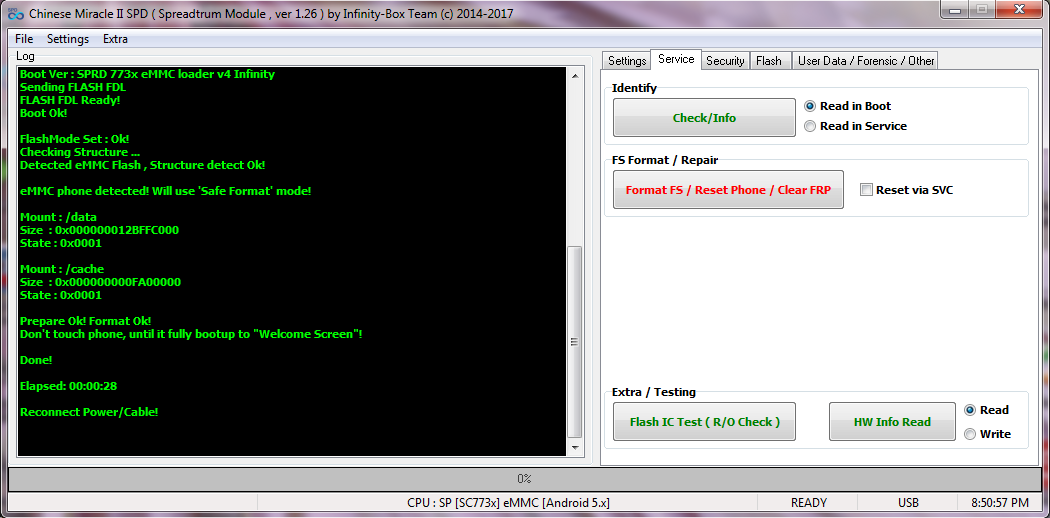This screenshot has height=518, width=1050.
Task: Select the Write radio button
Action: click(987, 434)
